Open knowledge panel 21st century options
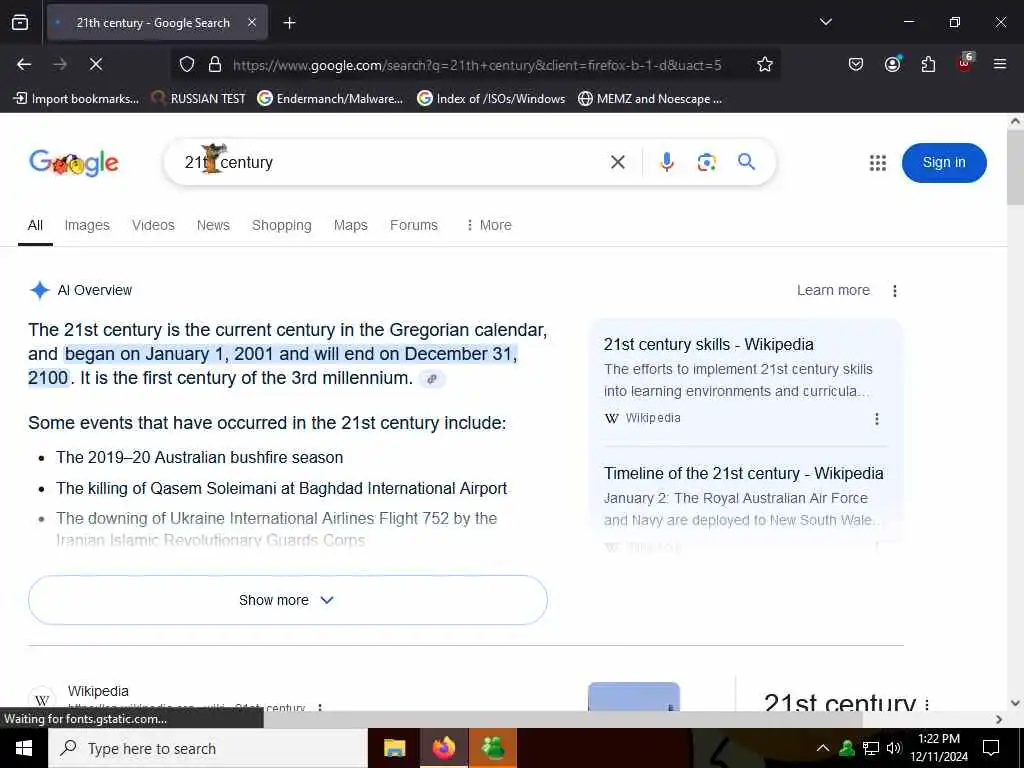Screen dimensions: 1024x768 click(927, 705)
